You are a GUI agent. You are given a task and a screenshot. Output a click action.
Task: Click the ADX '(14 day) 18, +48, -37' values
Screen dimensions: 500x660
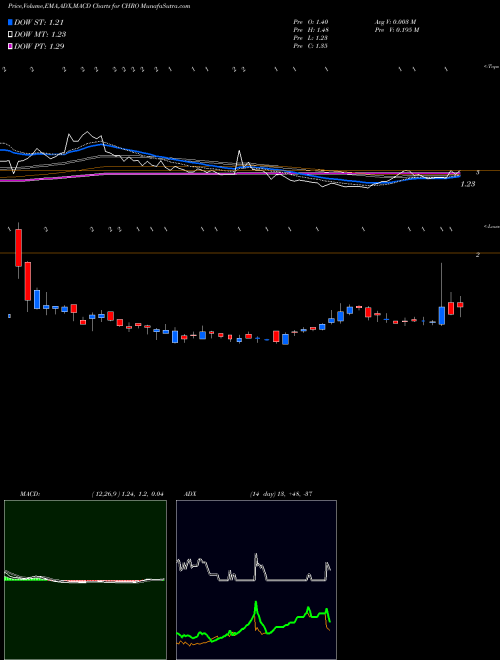tap(280, 494)
